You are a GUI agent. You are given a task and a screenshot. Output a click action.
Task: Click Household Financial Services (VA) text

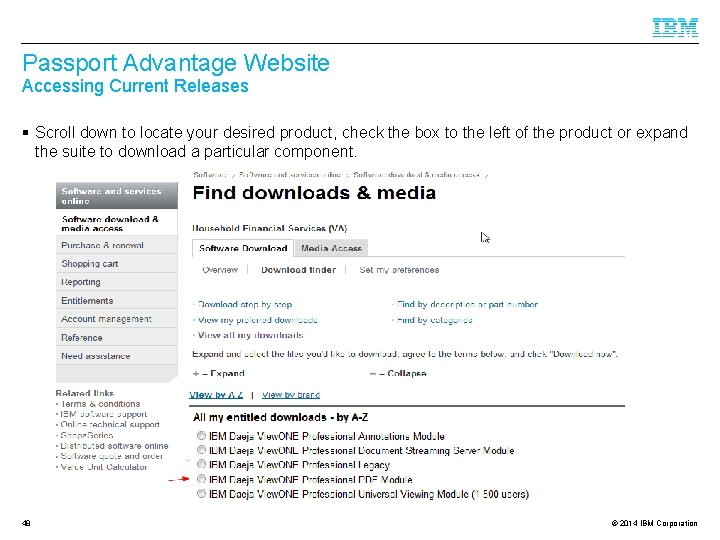point(270,228)
